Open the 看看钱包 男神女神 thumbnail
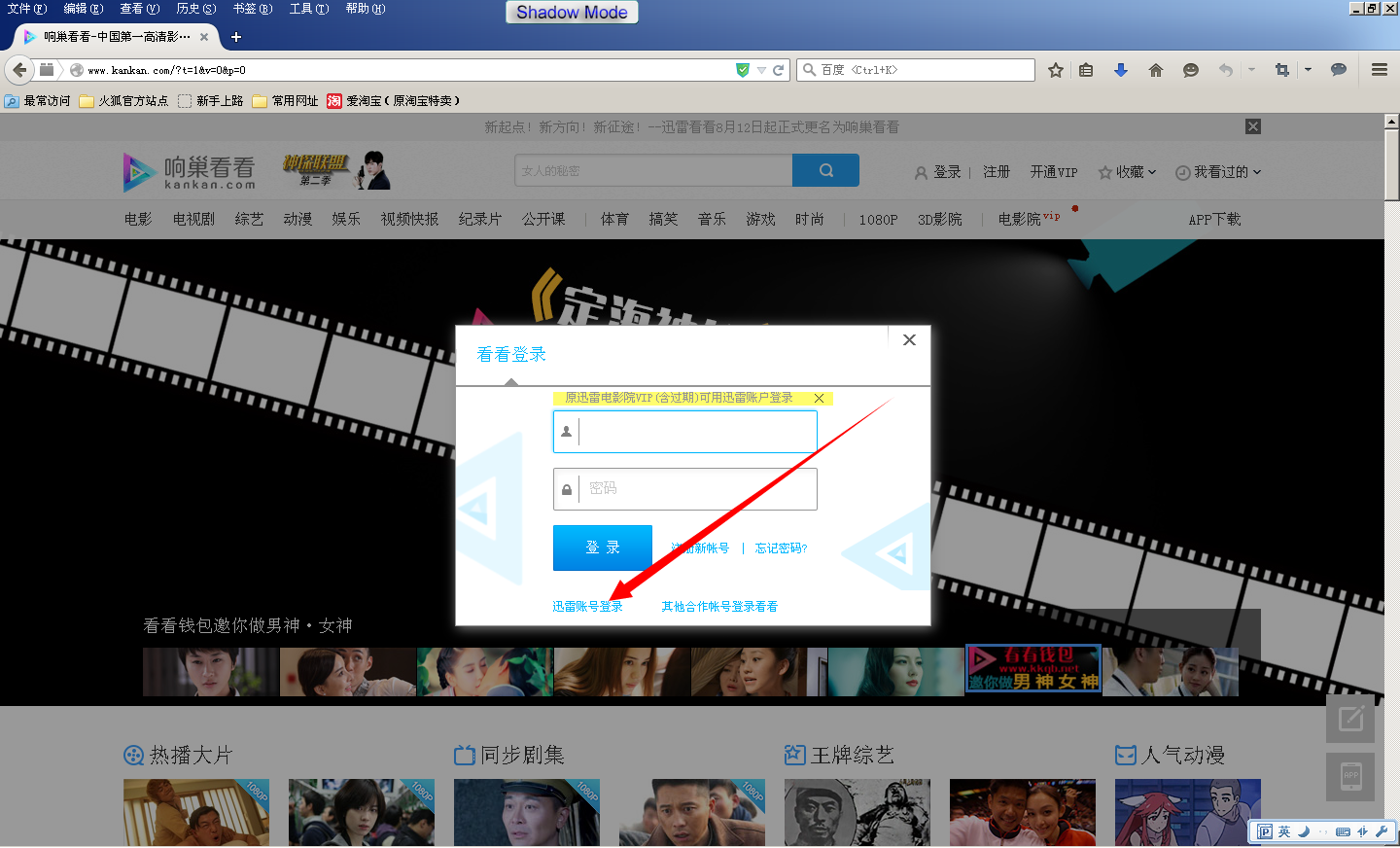The image size is (1400, 848). click(1032, 671)
